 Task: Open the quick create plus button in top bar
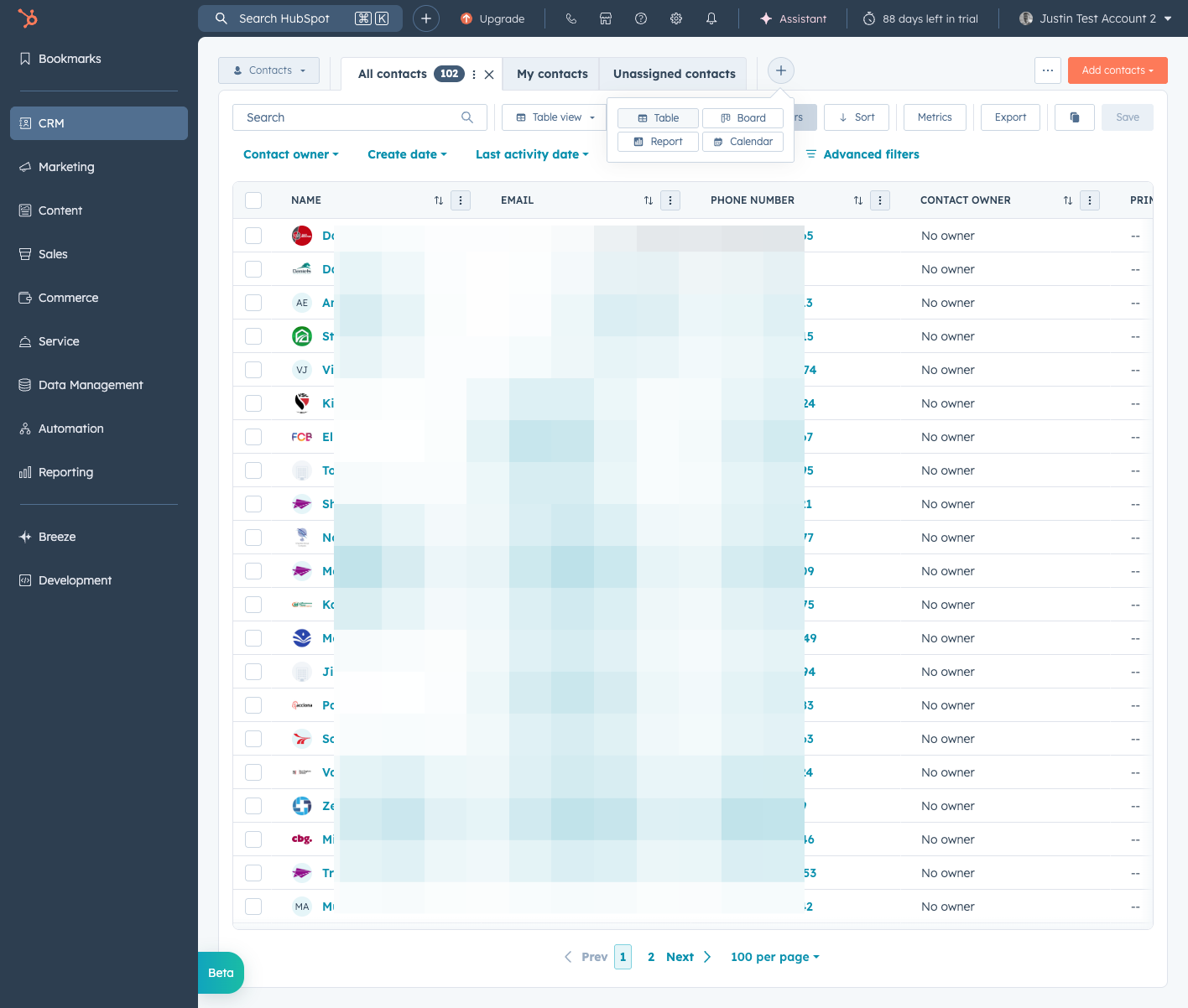coord(426,18)
